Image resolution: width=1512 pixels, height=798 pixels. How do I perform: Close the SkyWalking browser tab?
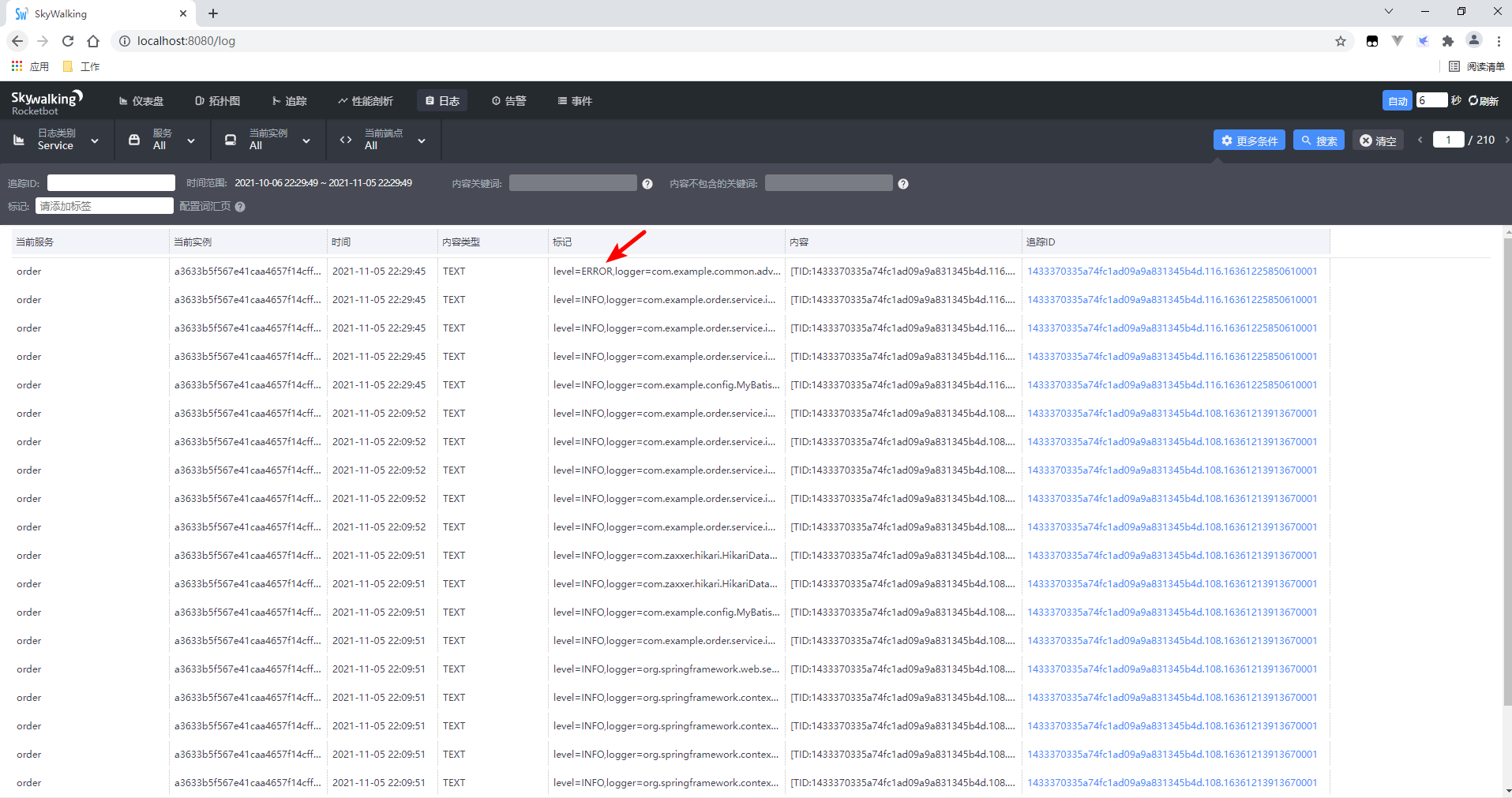pyautogui.click(x=183, y=13)
